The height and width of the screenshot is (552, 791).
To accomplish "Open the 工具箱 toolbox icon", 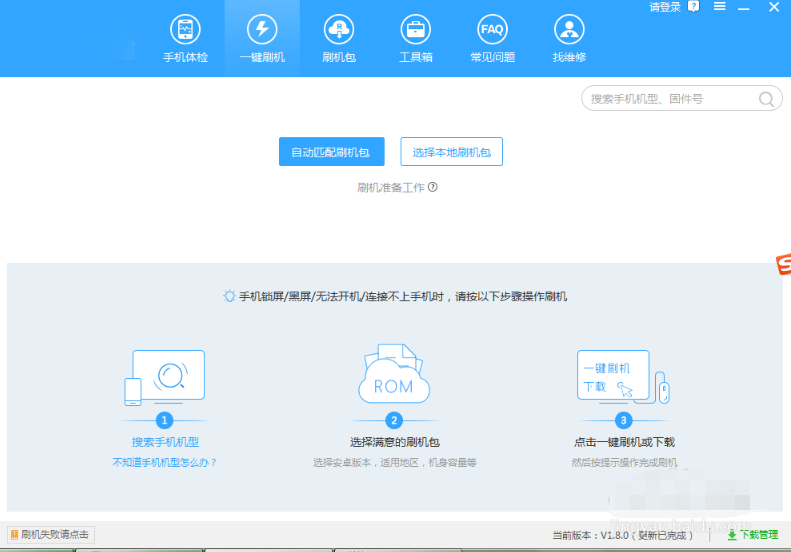I will coord(415,38).
